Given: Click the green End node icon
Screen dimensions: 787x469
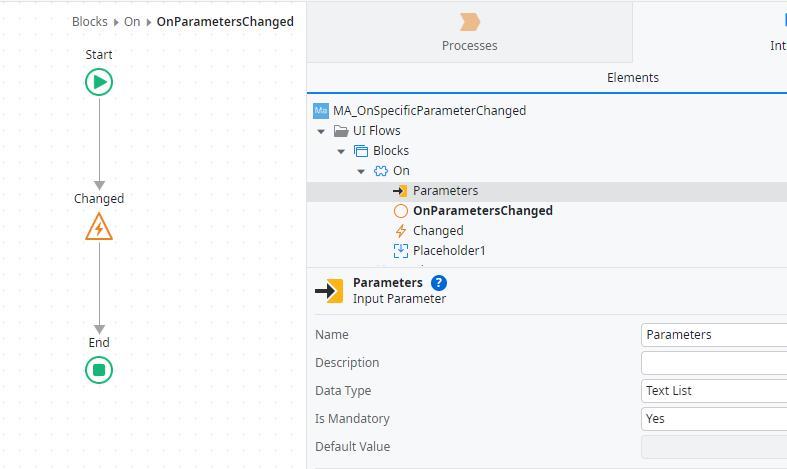Looking at the screenshot, I should tap(99, 370).
